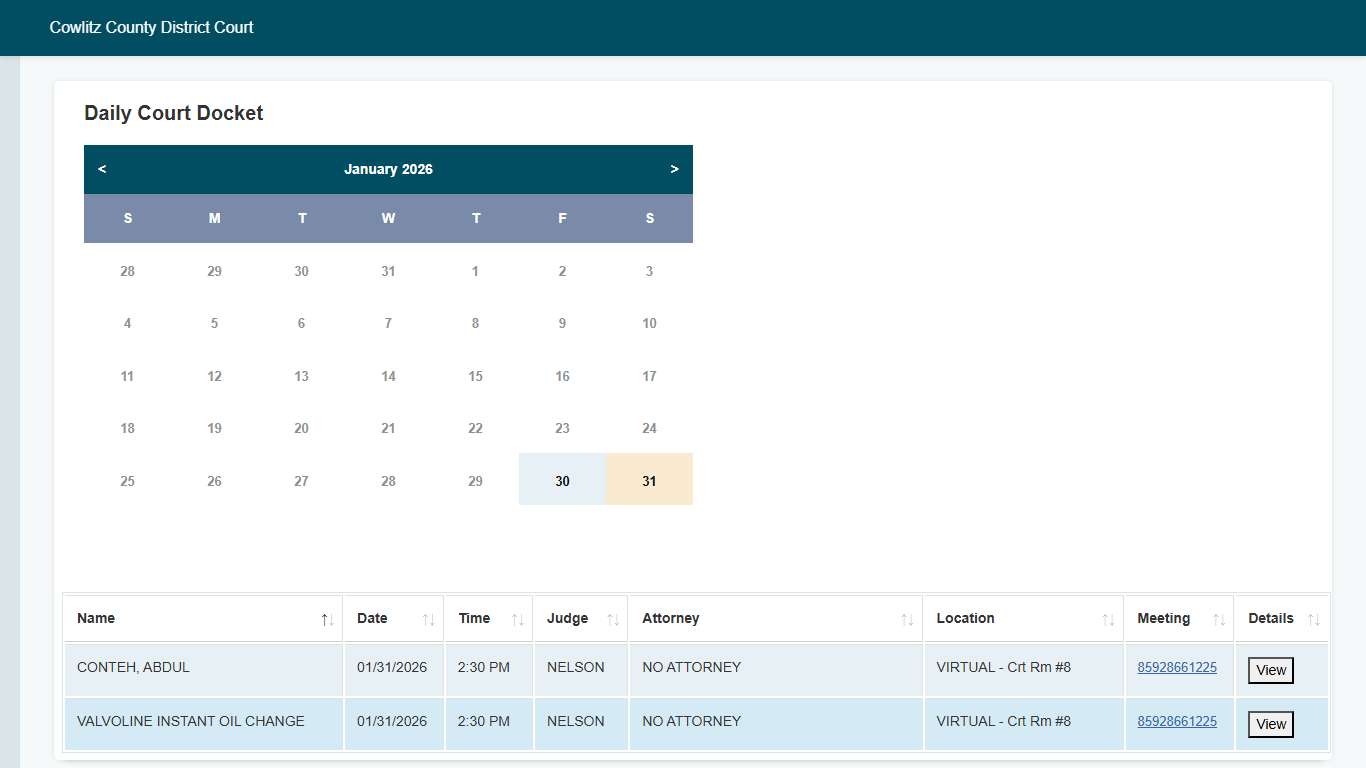This screenshot has height=768, width=1366.
Task: Pick January 15 in the calendar
Action: (x=475, y=376)
